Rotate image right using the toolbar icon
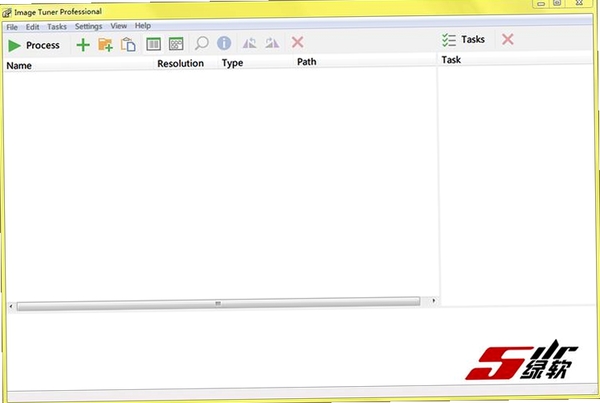Image resolution: width=600 pixels, height=403 pixels. [272, 42]
